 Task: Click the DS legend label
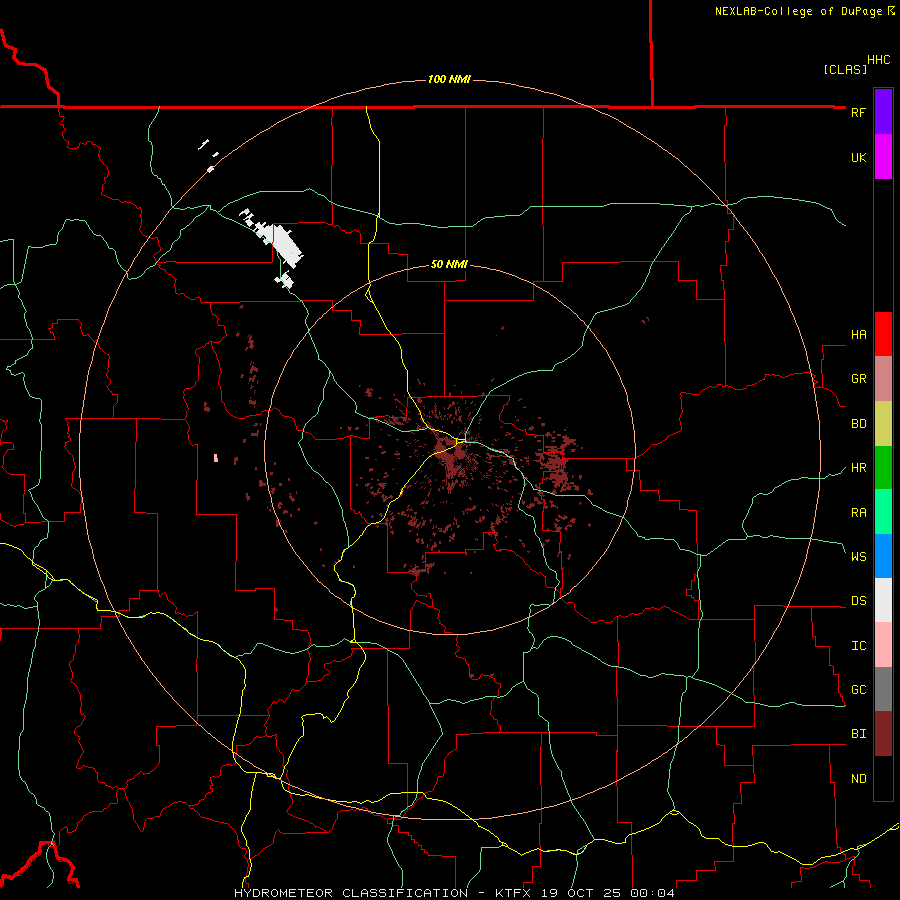(x=858, y=600)
